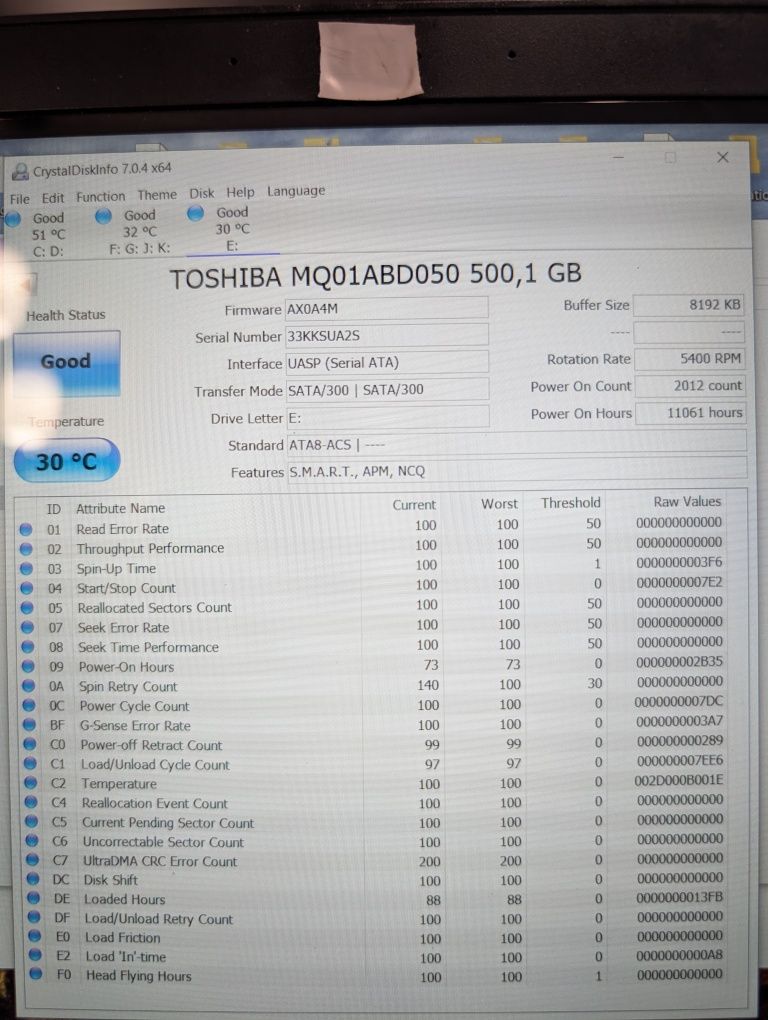Click the Attribute Name column header
Image resolution: width=768 pixels, height=1020 pixels.
[x=120, y=509]
